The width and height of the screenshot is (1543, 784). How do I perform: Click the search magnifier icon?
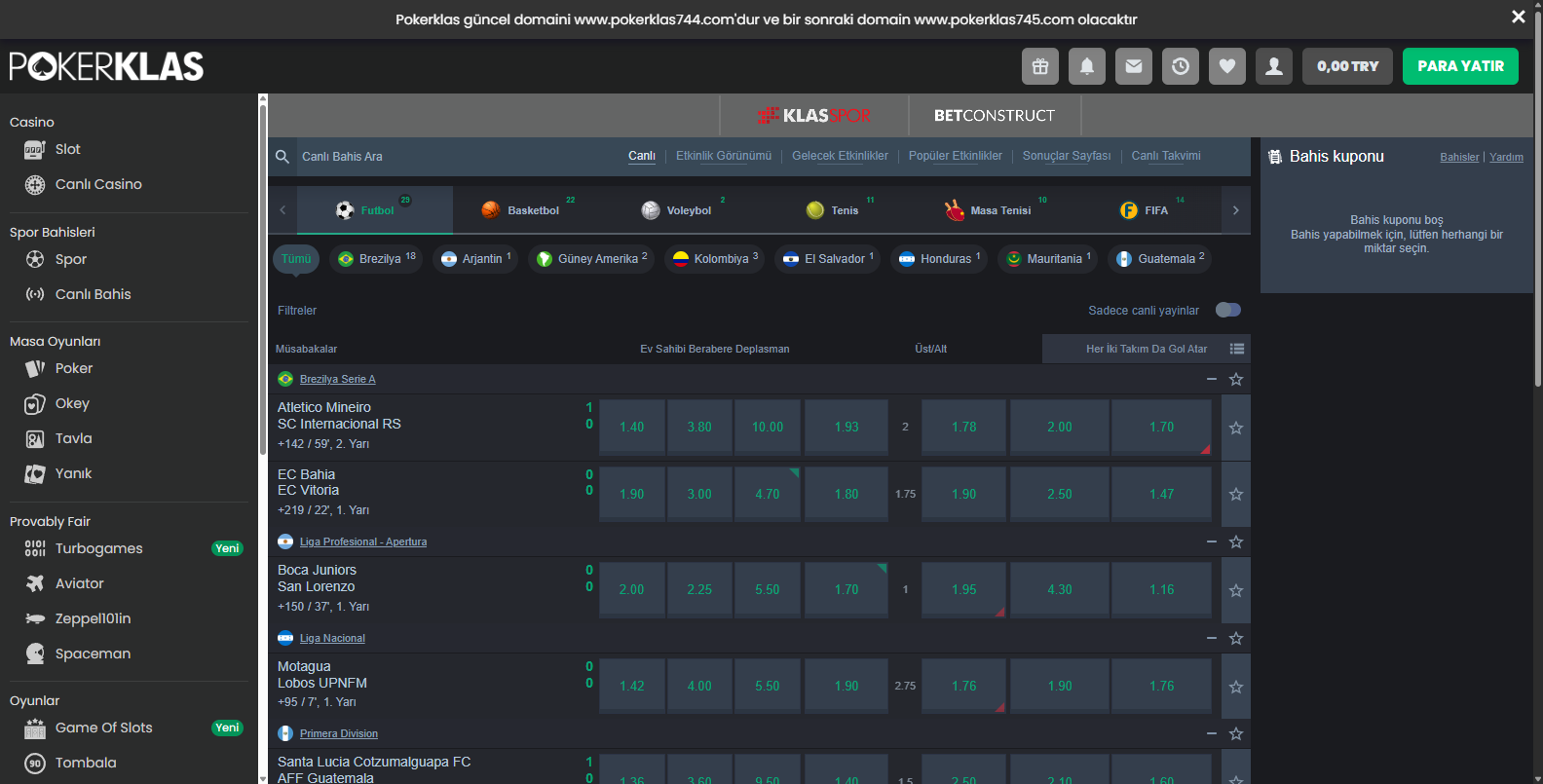point(282,157)
